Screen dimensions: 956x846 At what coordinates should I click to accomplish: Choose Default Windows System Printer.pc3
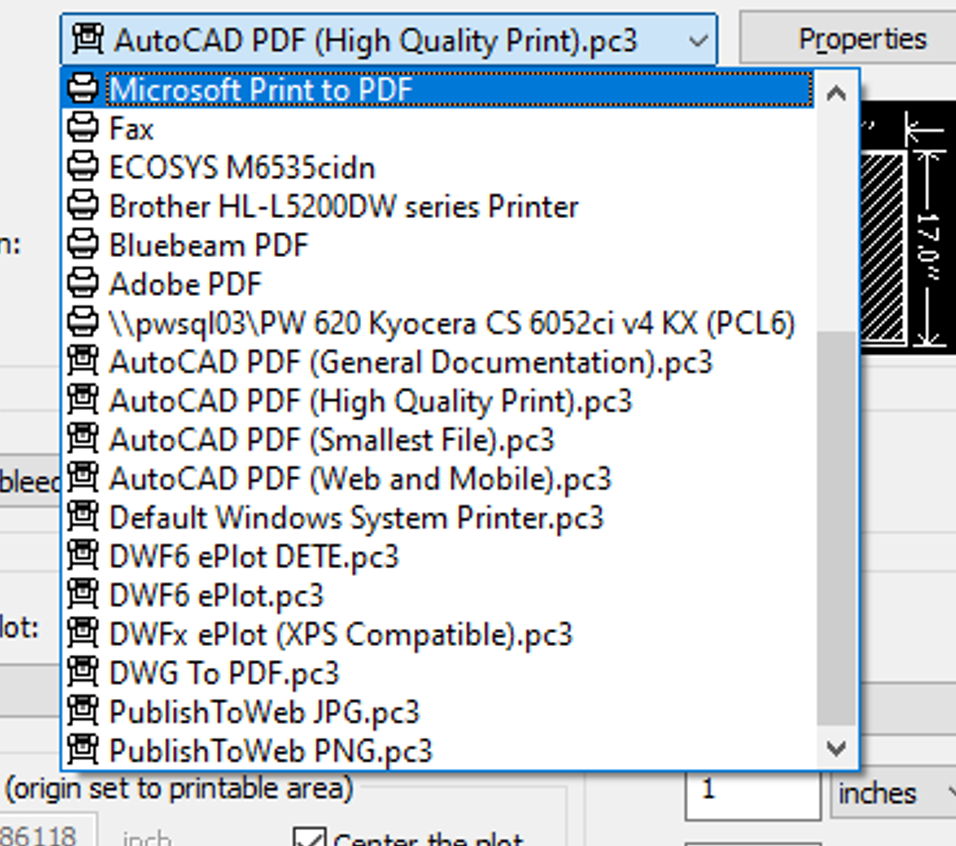(x=439, y=518)
